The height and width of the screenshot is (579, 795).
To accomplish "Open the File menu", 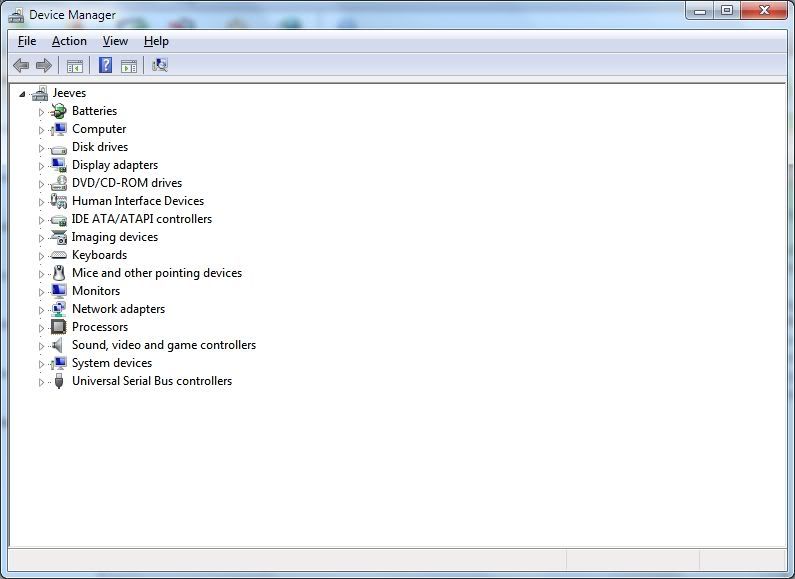I will click(27, 41).
